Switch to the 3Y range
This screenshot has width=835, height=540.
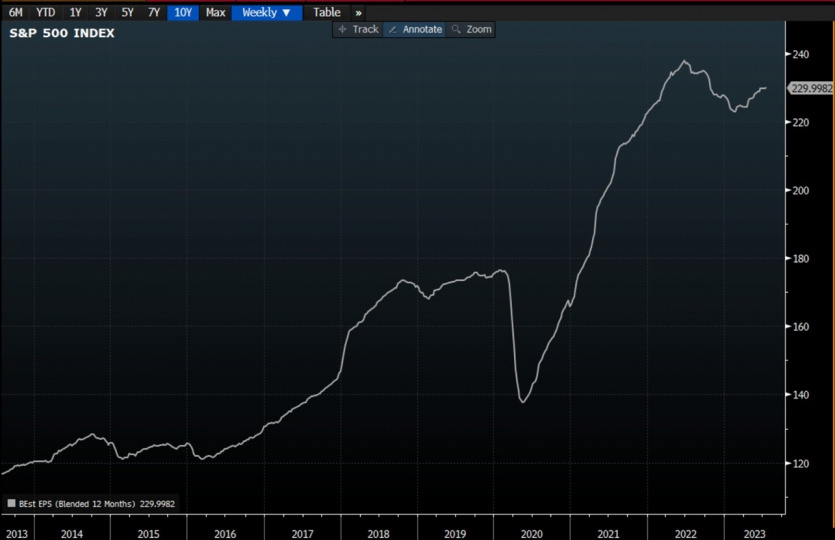click(101, 12)
